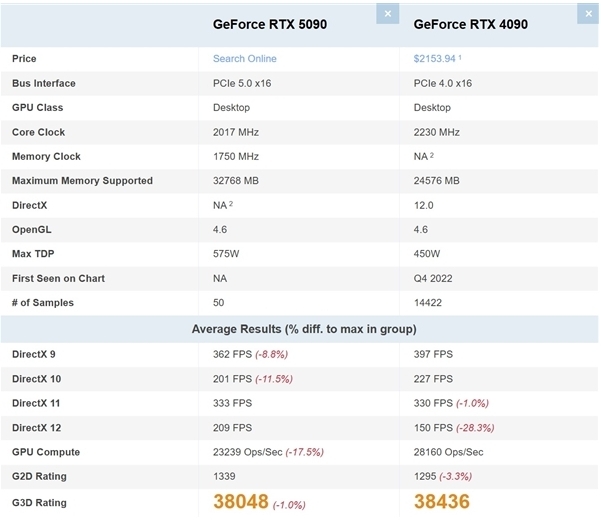
Task: Click the 24576 MB memory value
Action: pos(437,181)
